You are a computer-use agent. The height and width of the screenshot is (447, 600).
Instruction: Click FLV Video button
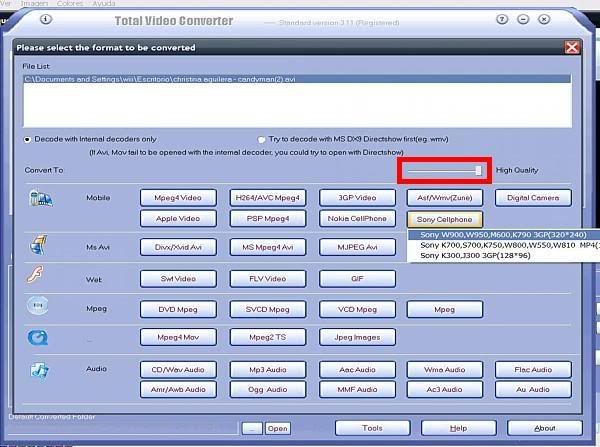267,279
